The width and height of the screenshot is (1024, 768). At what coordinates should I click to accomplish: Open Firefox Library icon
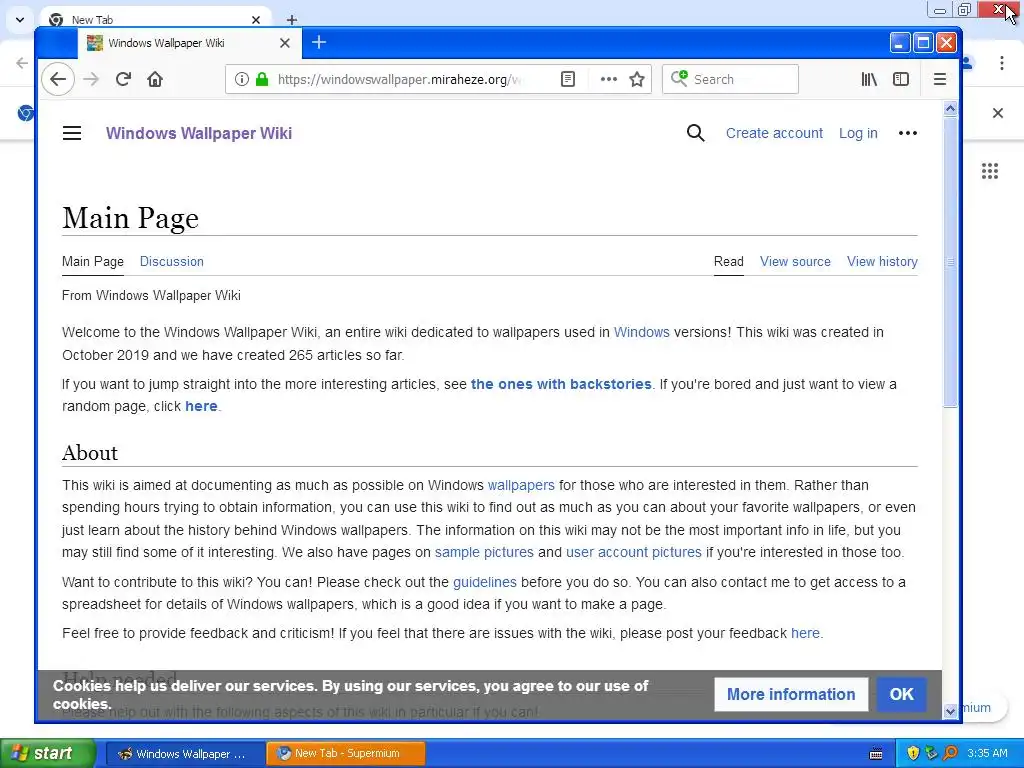[x=869, y=80]
